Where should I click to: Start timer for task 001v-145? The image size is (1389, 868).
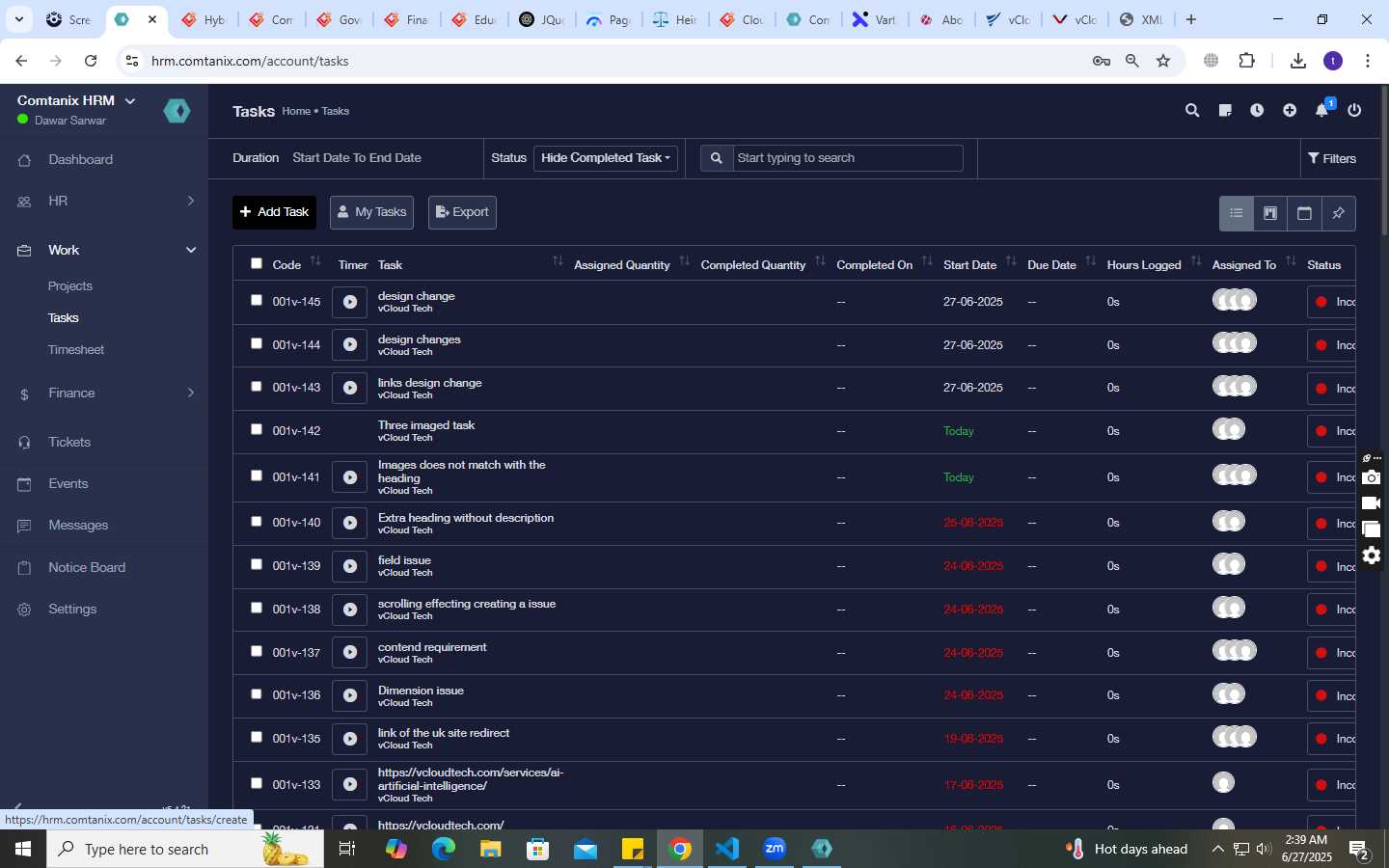click(350, 302)
